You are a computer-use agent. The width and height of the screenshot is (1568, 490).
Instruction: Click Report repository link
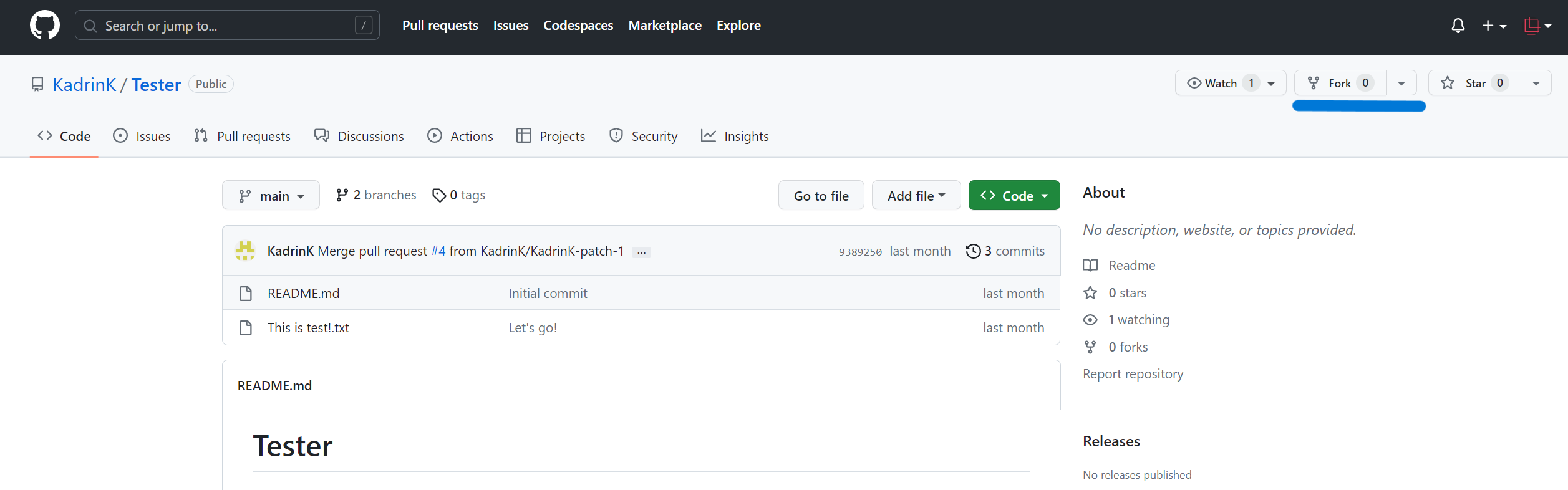(x=1133, y=373)
